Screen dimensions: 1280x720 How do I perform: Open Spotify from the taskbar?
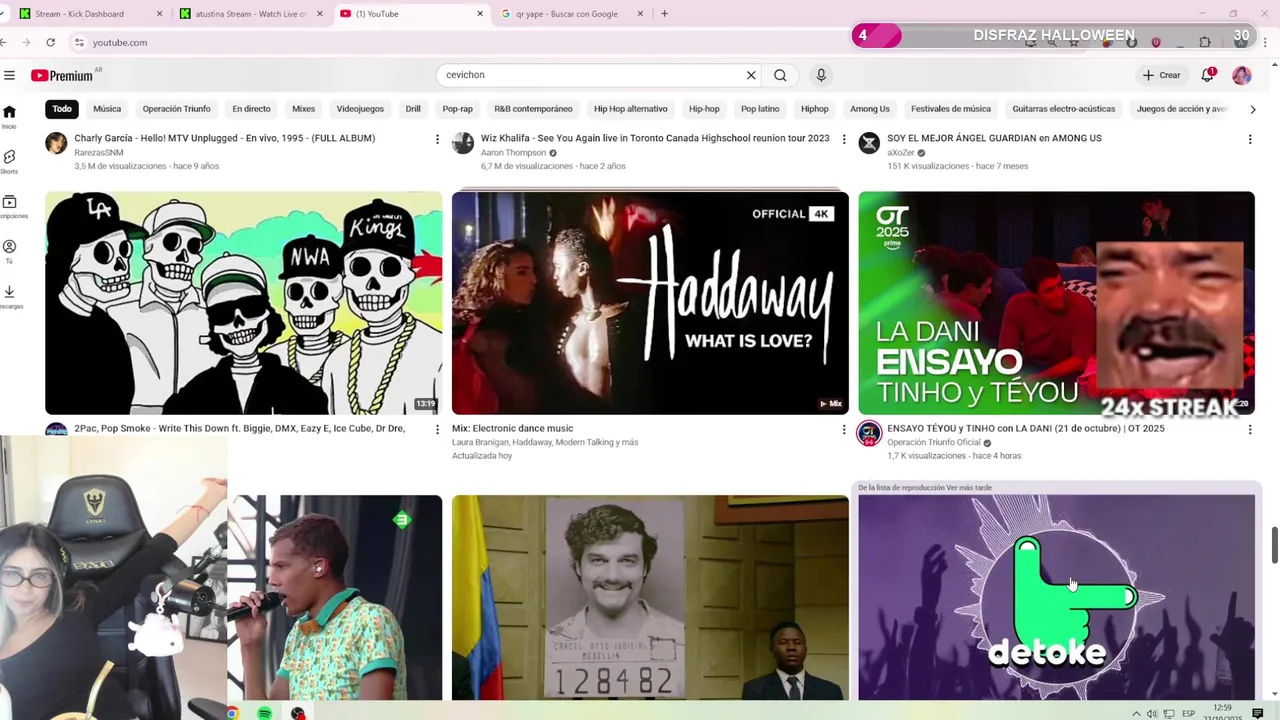click(x=264, y=713)
